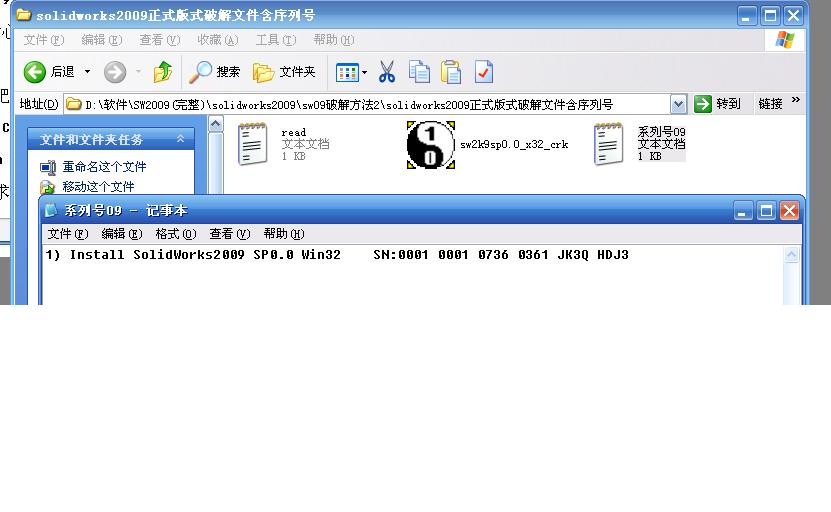This screenshot has height=512, width=831.
Task: Collapse the 文件和文件夹任务 panel chevron
Action: coord(180,139)
